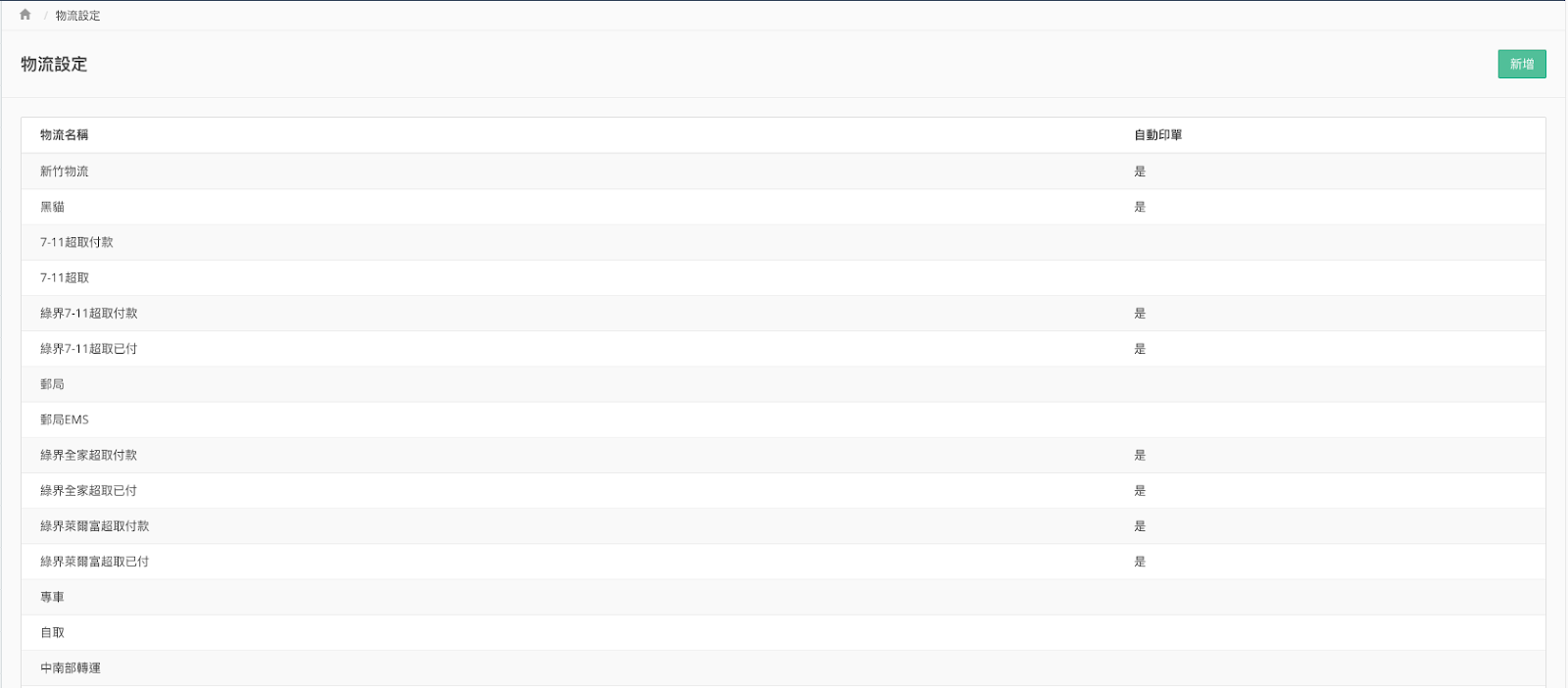Viewport: 1568px width, 688px height.
Task: Click the home icon in breadcrumb
Action: [x=25, y=15]
